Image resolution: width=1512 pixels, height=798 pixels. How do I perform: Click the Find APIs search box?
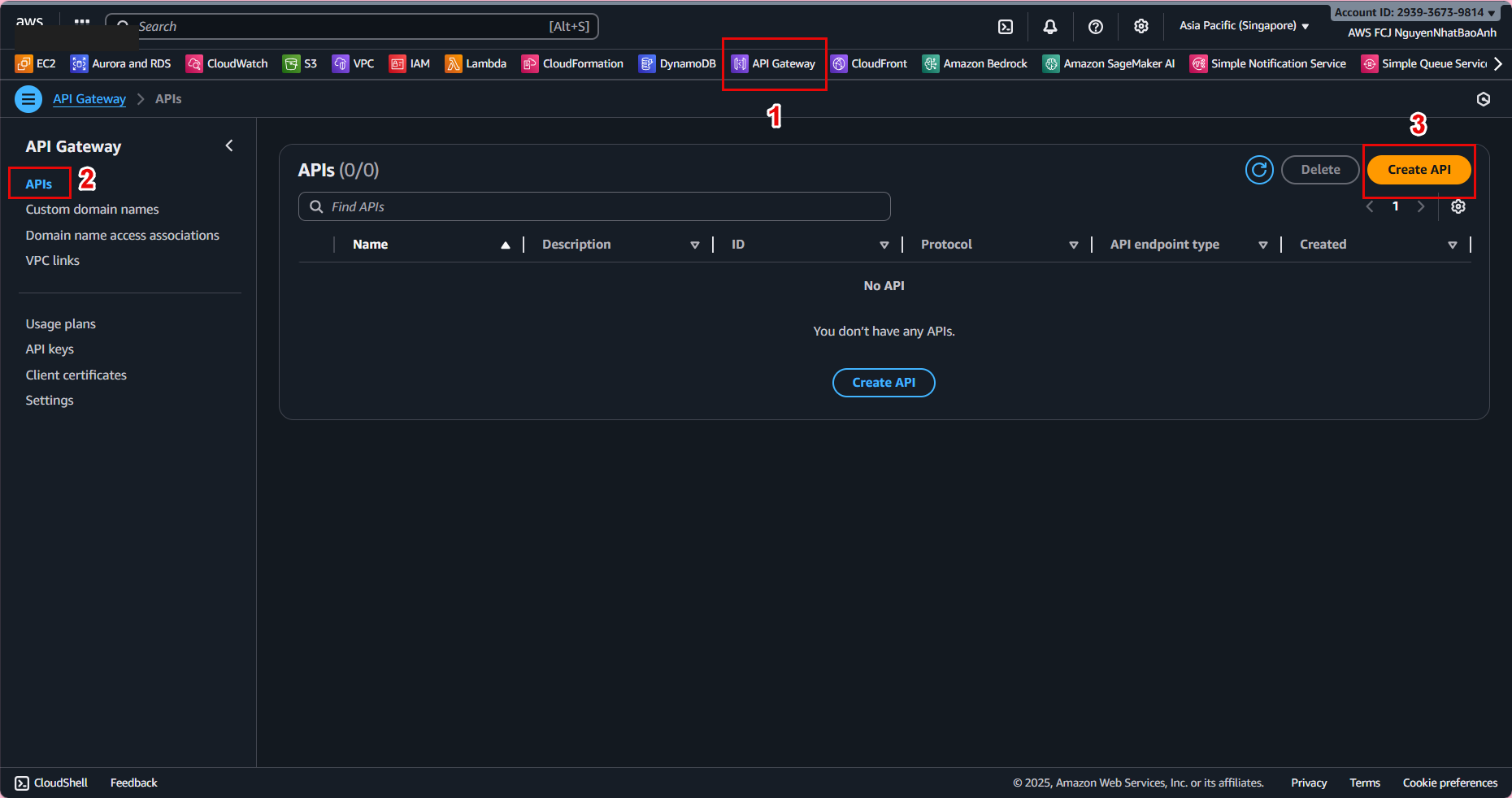(x=594, y=206)
